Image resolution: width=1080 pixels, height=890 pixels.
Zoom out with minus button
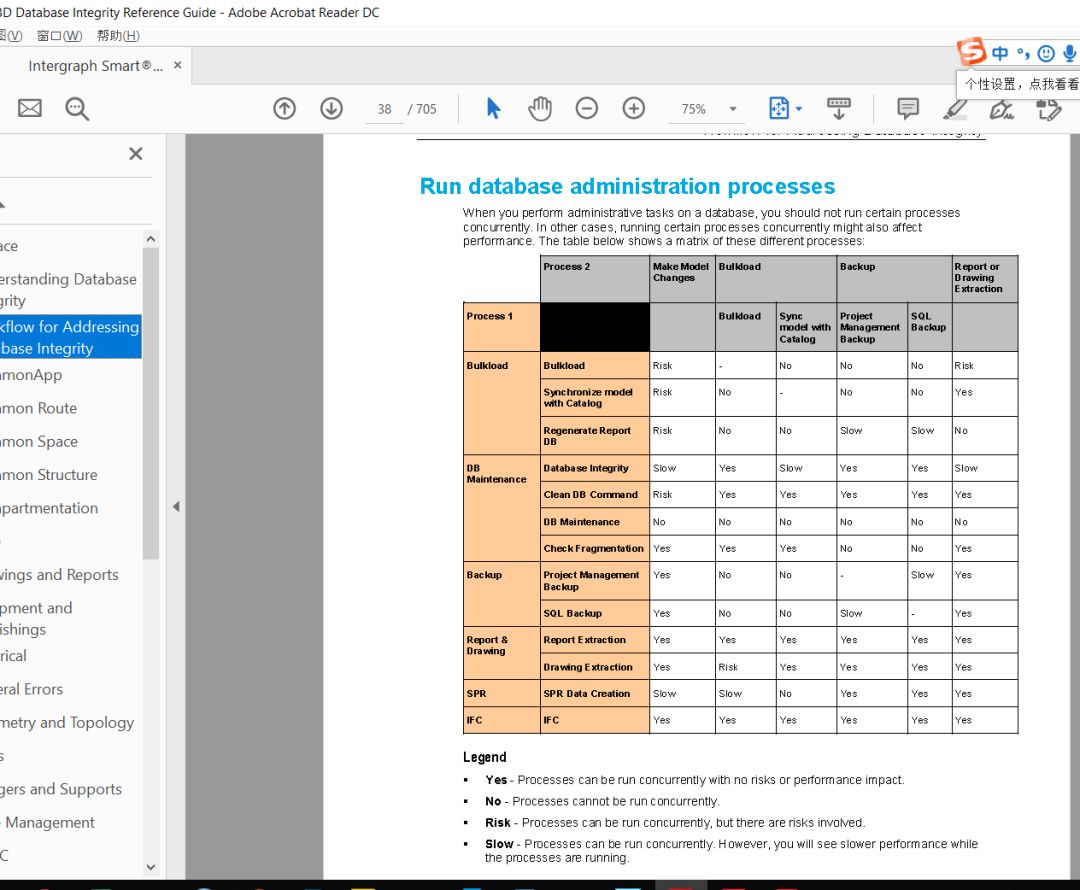(x=587, y=108)
